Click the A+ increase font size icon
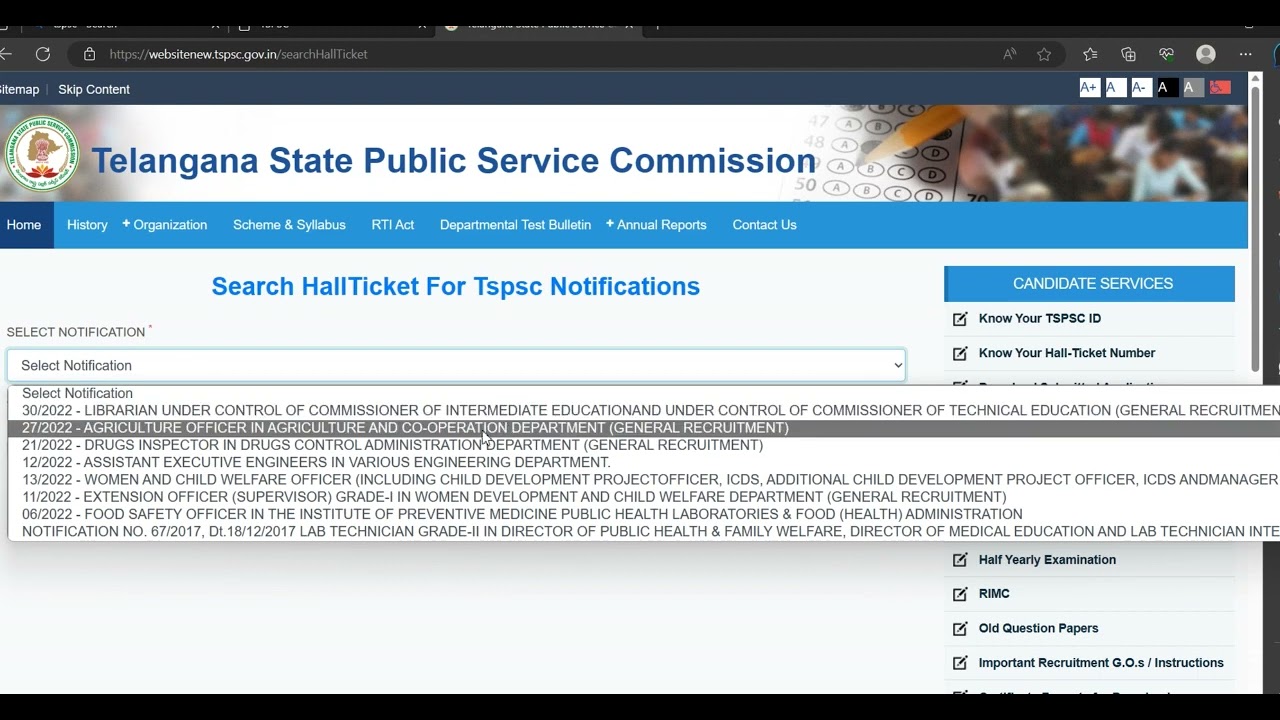 1089,88
